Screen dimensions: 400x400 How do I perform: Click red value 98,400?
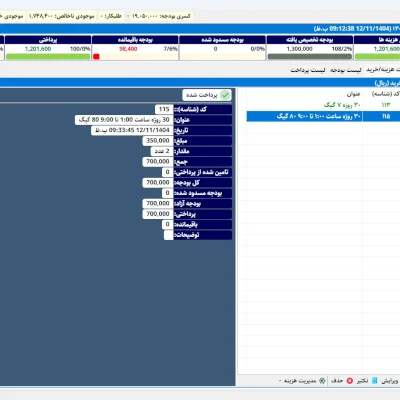point(128,49)
